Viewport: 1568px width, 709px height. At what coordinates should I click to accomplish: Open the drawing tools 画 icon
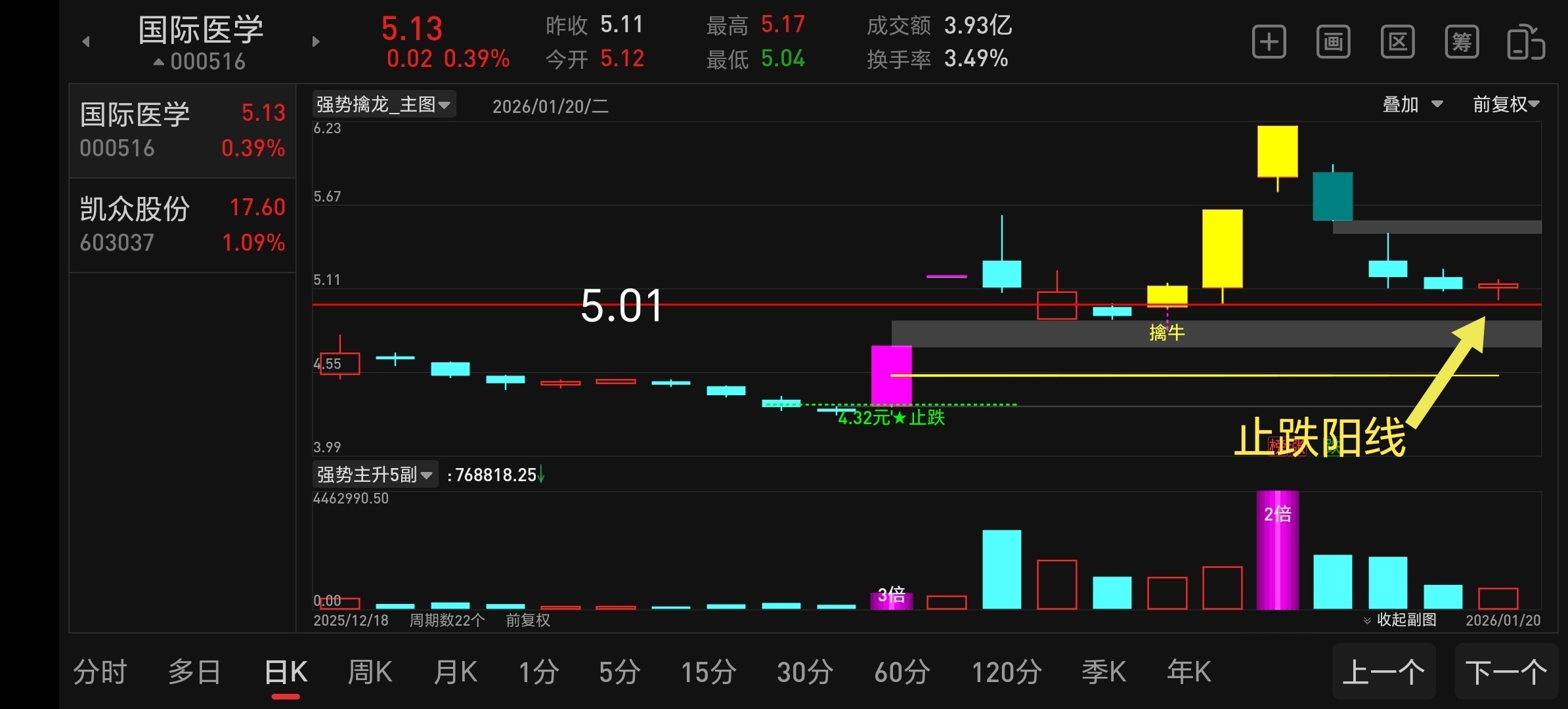[x=1333, y=43]
